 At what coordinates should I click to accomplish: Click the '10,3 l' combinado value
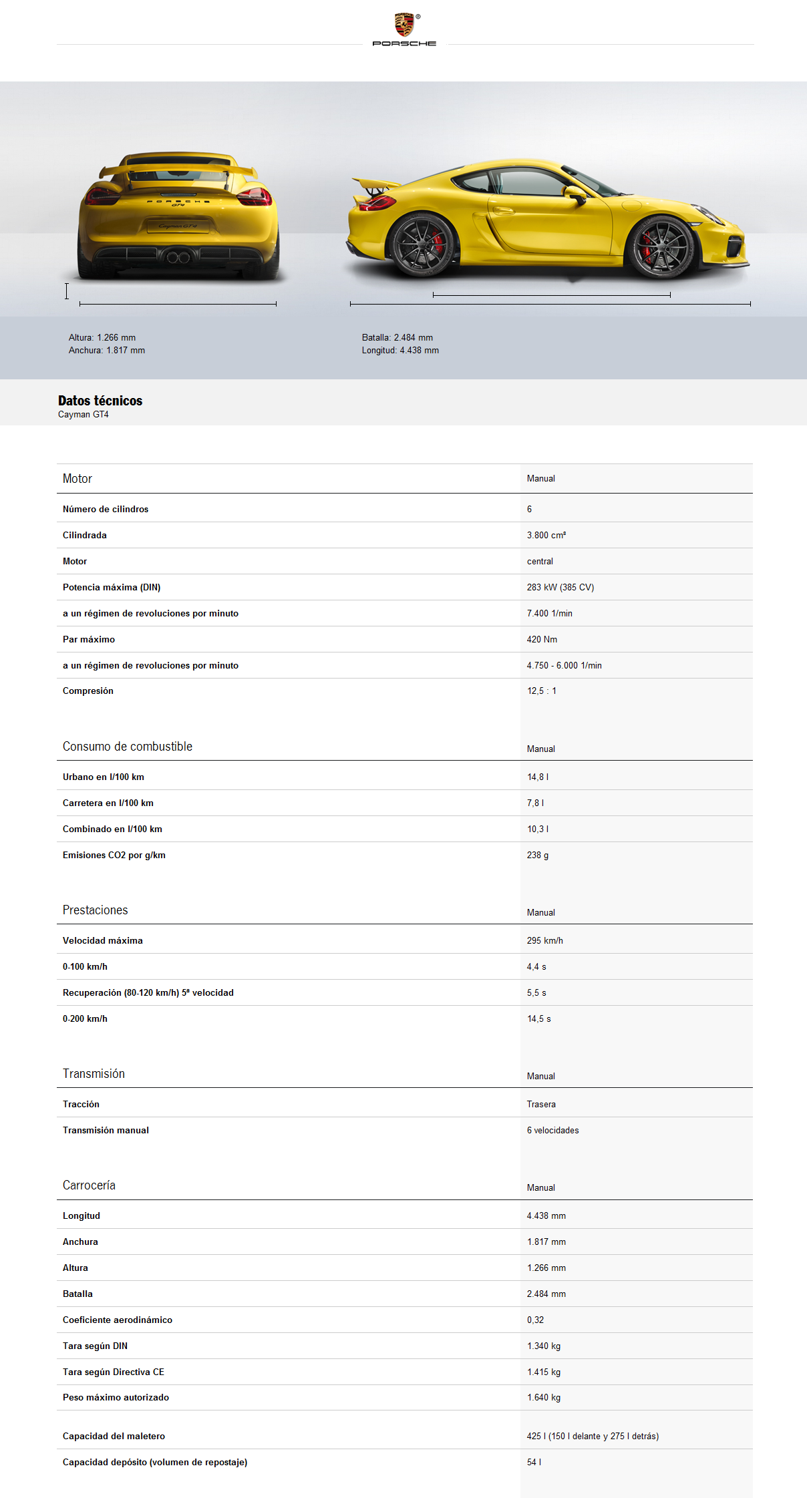[538, 829]
